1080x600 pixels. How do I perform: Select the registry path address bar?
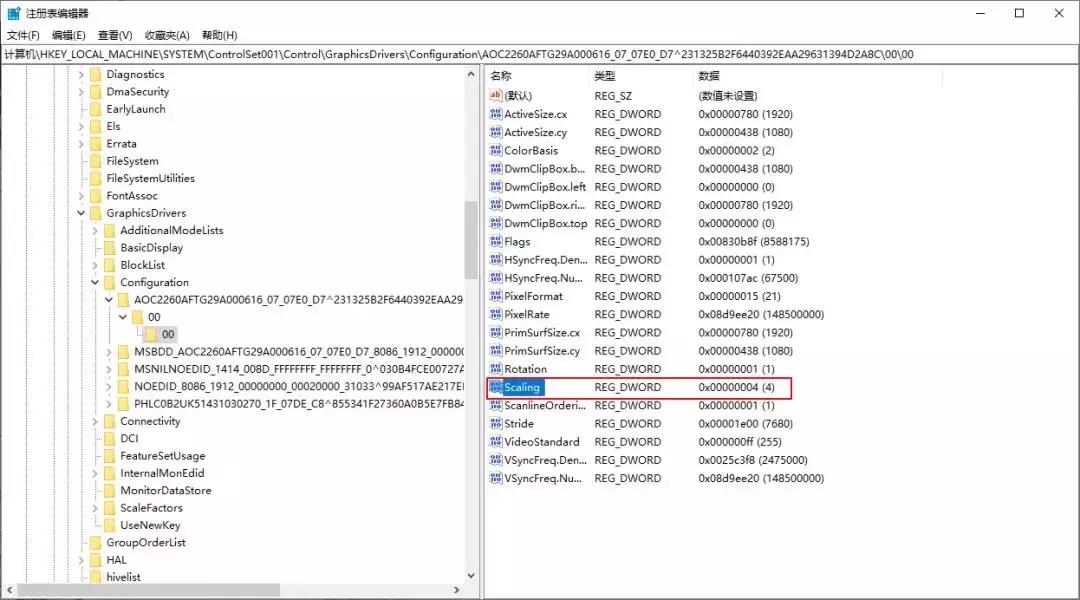coord(400,54)
